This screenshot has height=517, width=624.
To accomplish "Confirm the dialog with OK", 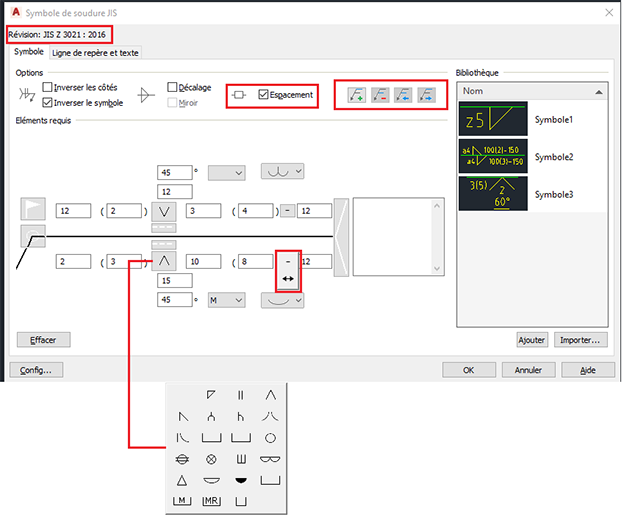I will click(x=469, y=370).
